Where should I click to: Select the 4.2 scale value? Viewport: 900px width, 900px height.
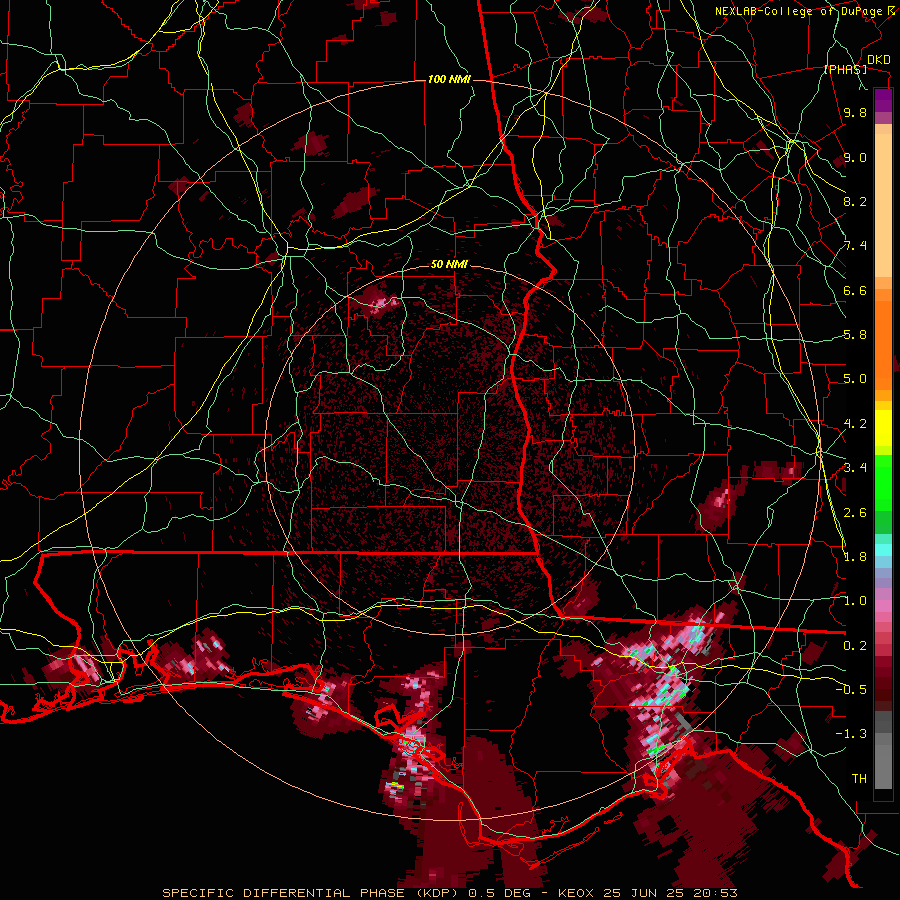click(x=855, y=424)
